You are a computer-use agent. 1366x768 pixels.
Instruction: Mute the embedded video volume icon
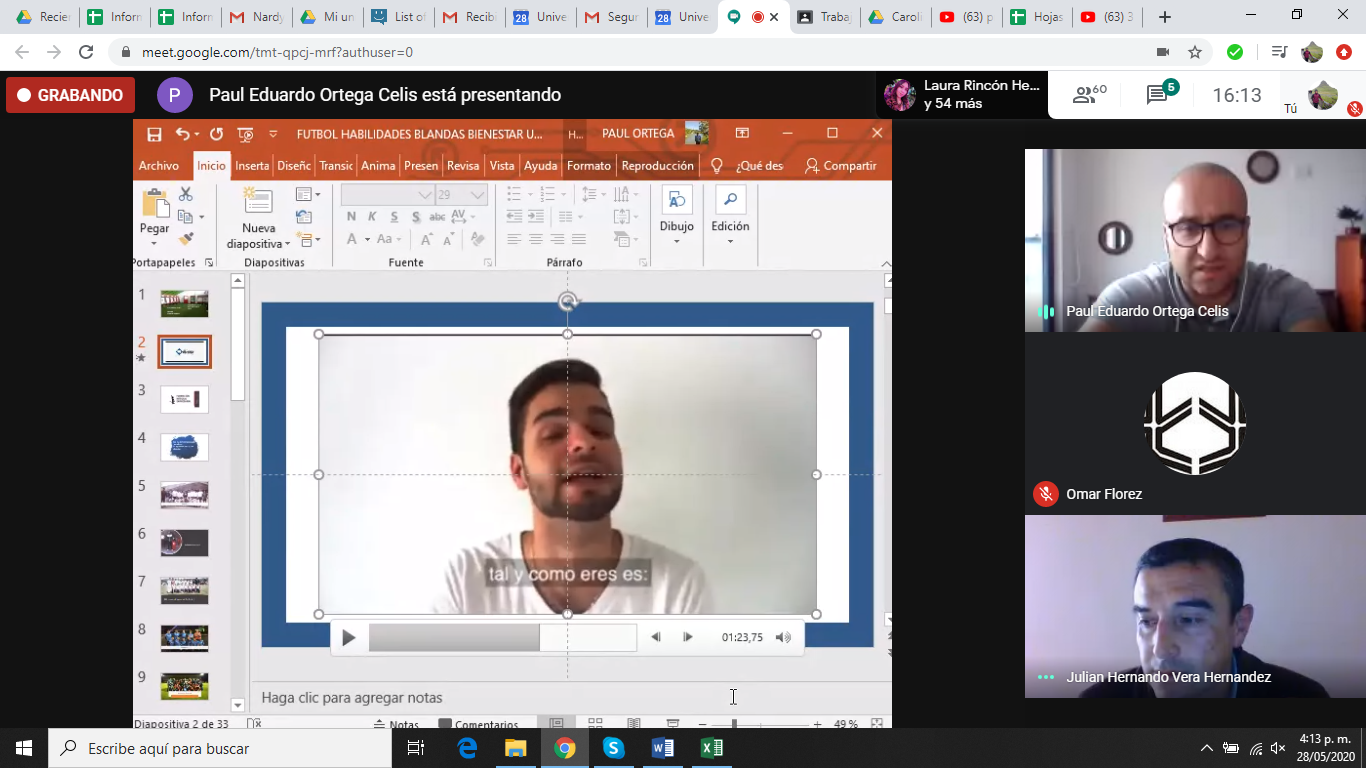pyautogui.click(x=783, y=638)
